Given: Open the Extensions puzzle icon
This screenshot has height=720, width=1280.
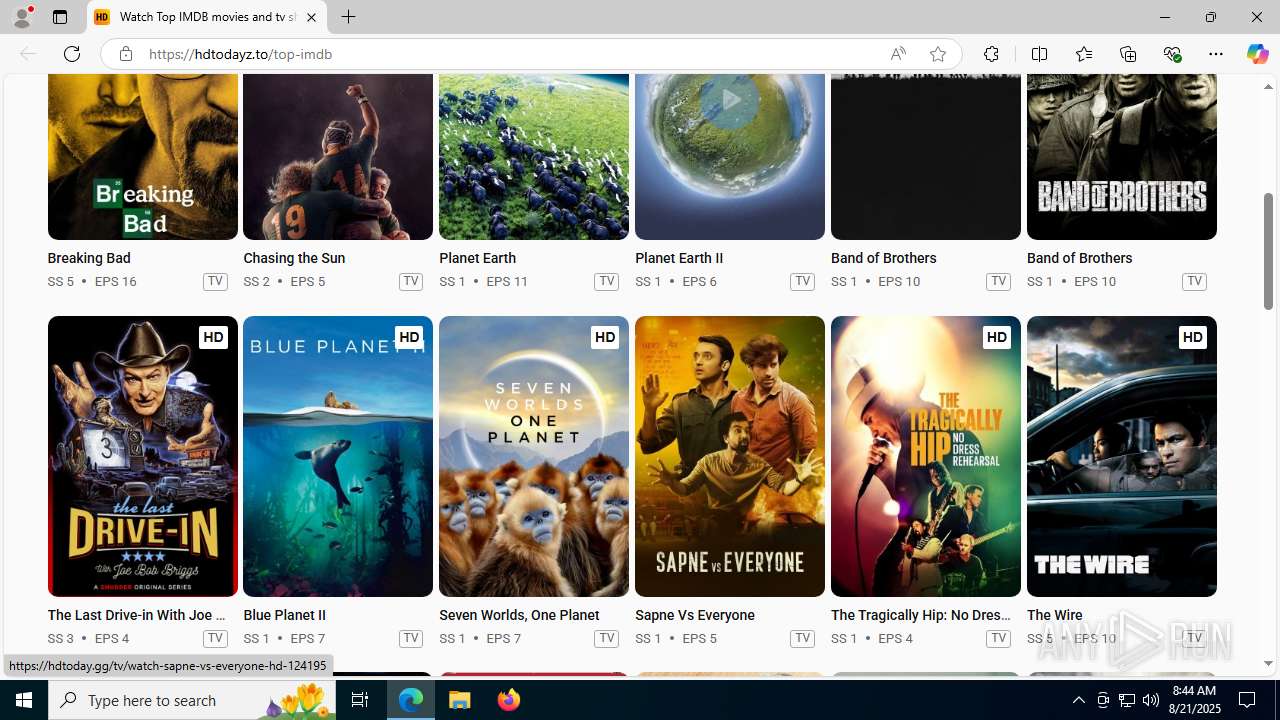Looking at the screenshot, I should [x=991, y=54].
